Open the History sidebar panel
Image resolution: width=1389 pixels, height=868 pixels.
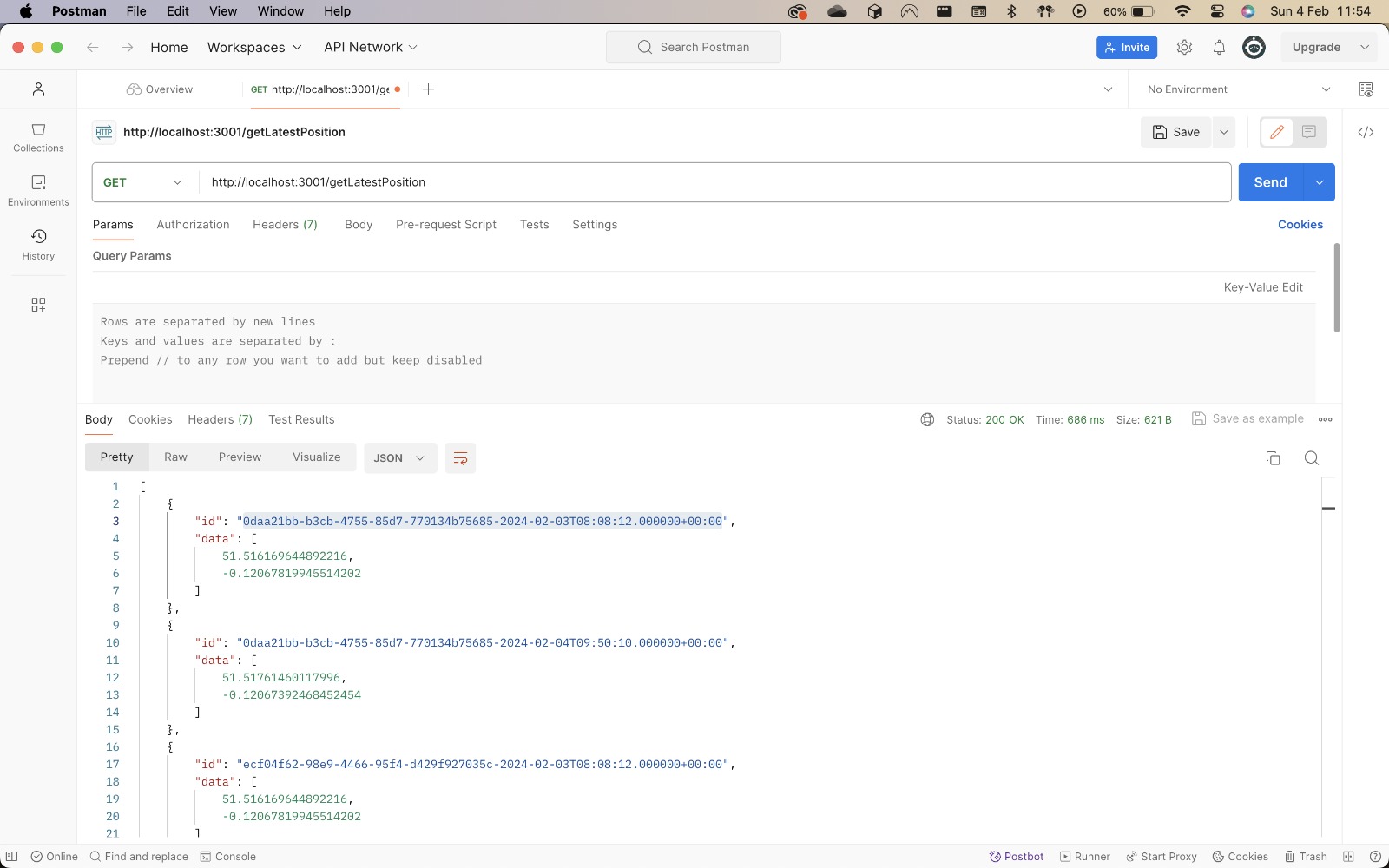(38, 245)
